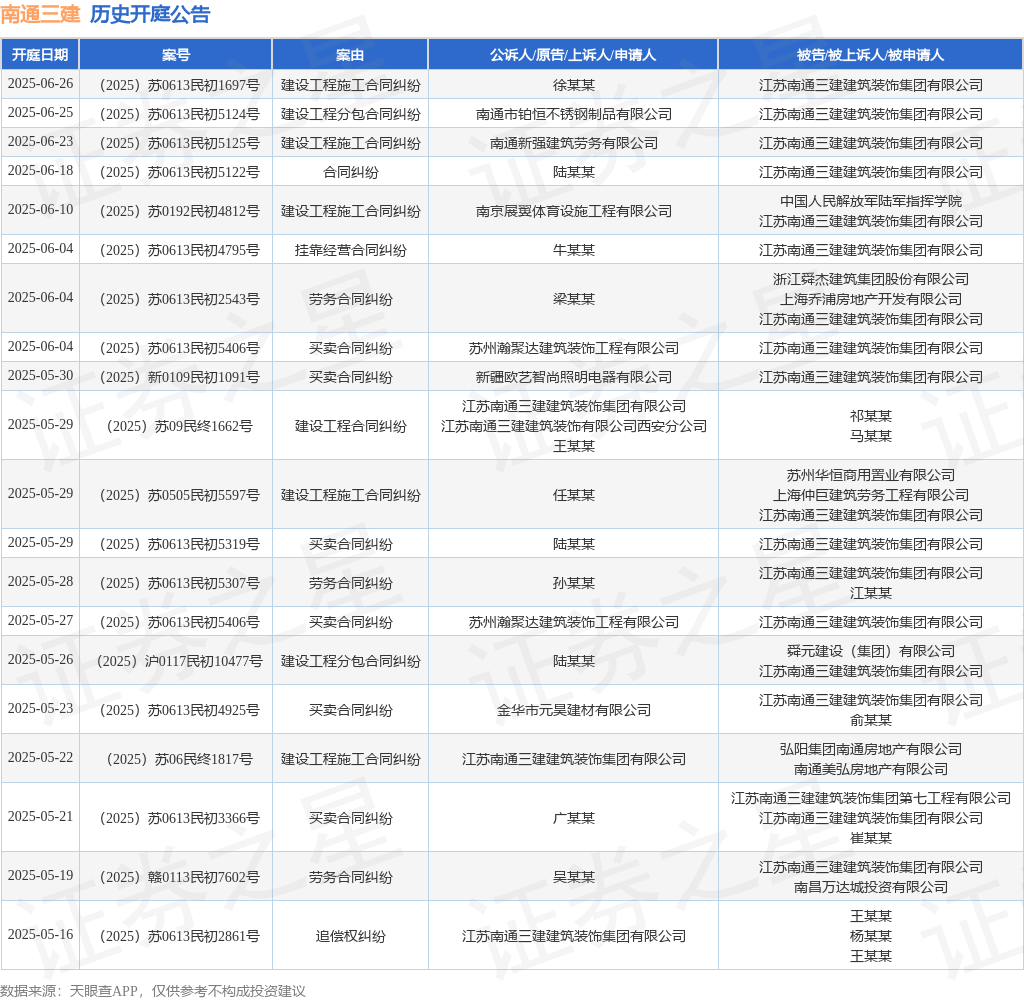Click defendant 马某某
Screen dimensions: 1024x1000
coord(871,436)
